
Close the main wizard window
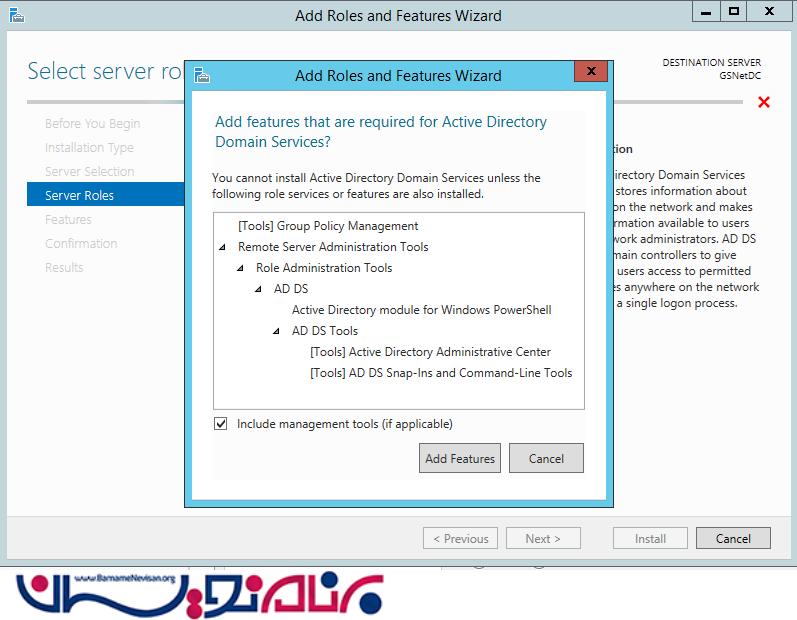(769, 12)
